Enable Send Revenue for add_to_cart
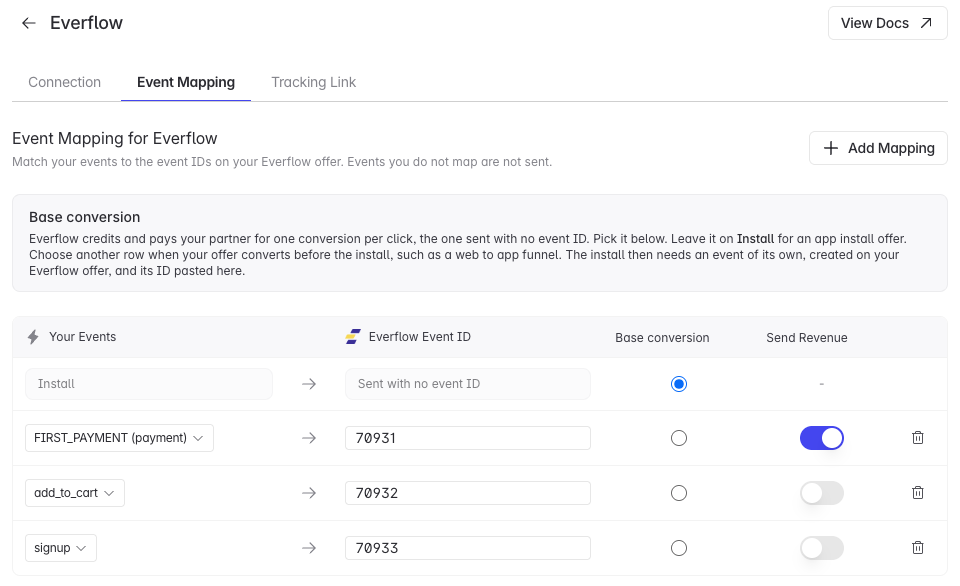960x586 pixels. 822,493
